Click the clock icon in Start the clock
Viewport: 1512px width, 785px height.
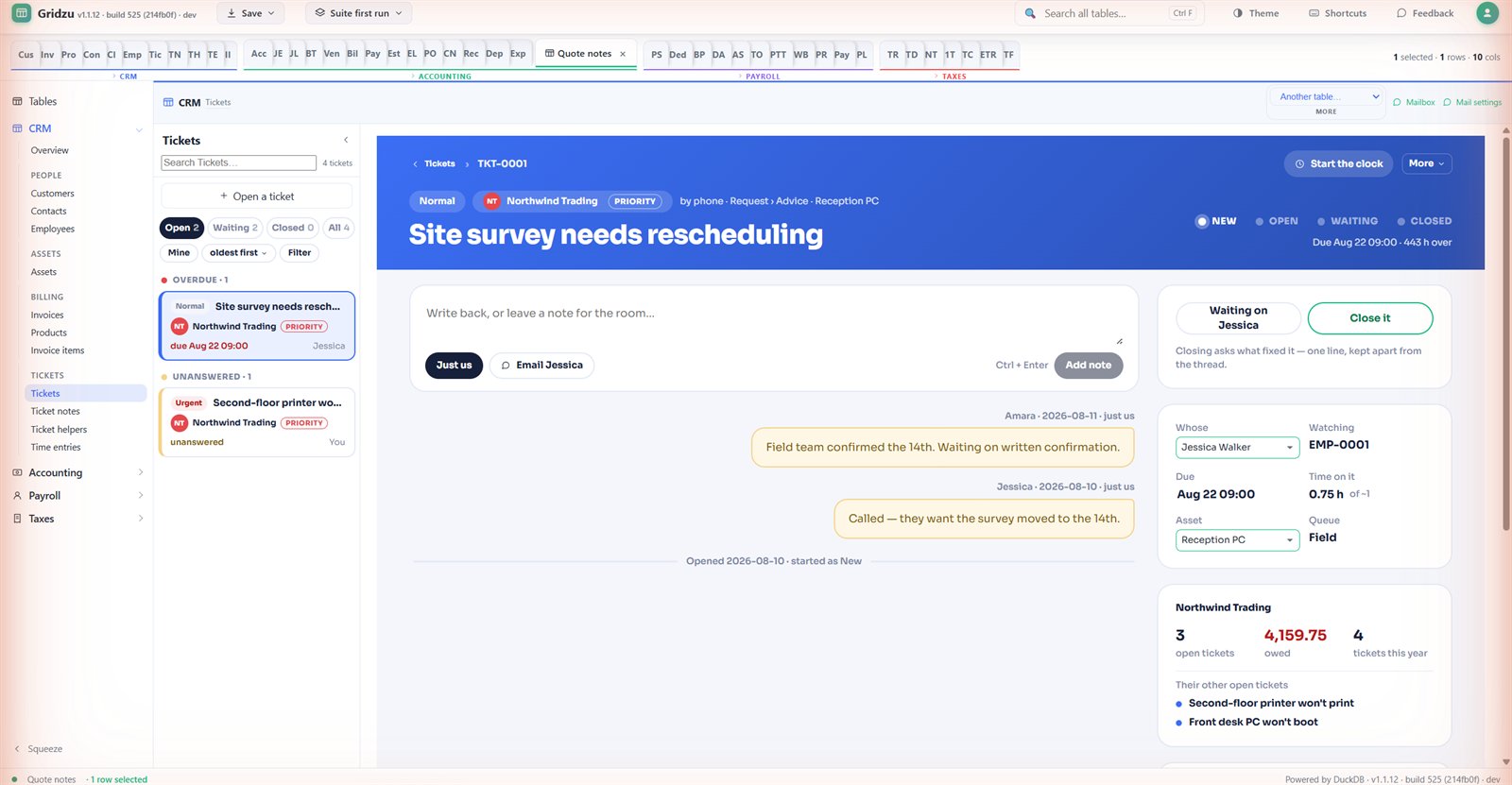pos(1299,163)
